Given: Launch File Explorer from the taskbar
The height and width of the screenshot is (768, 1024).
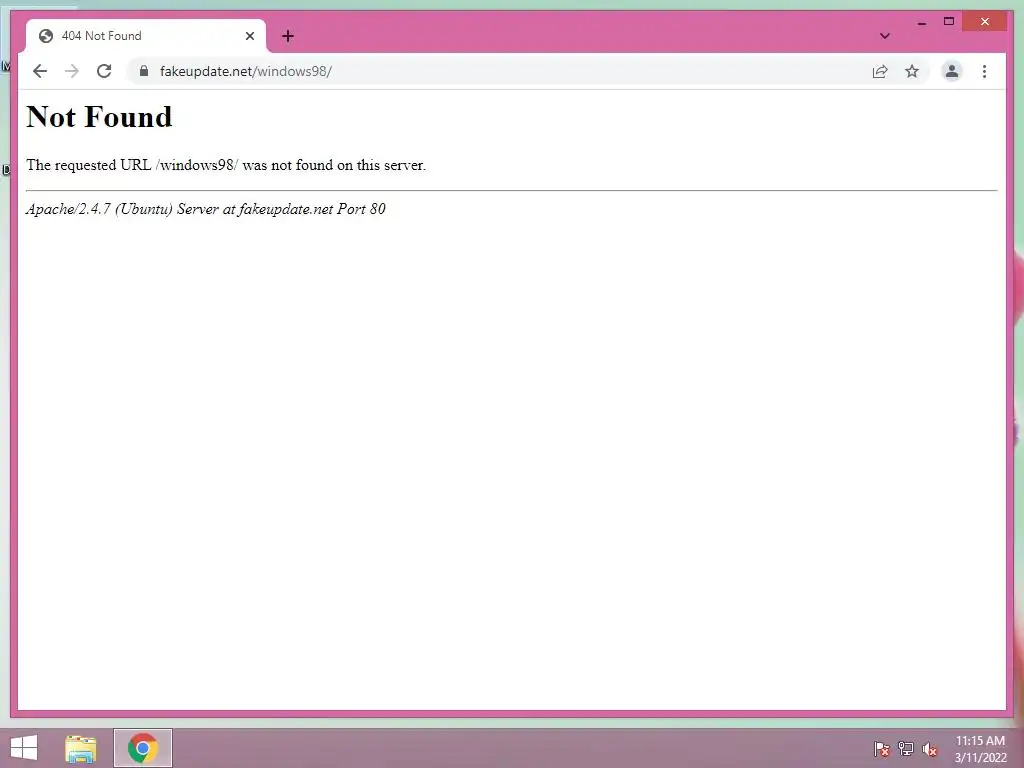Looking at the screenshot, I should pyautogui.click(x=81, y=748).
